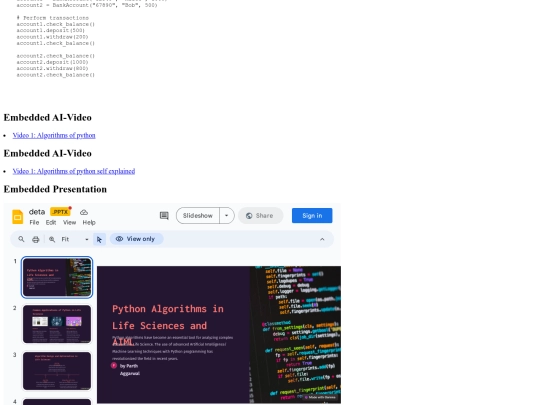The image size is (540, 405).
Task: Click the zoom magnifier icon
Action: (x=52, y=239)
